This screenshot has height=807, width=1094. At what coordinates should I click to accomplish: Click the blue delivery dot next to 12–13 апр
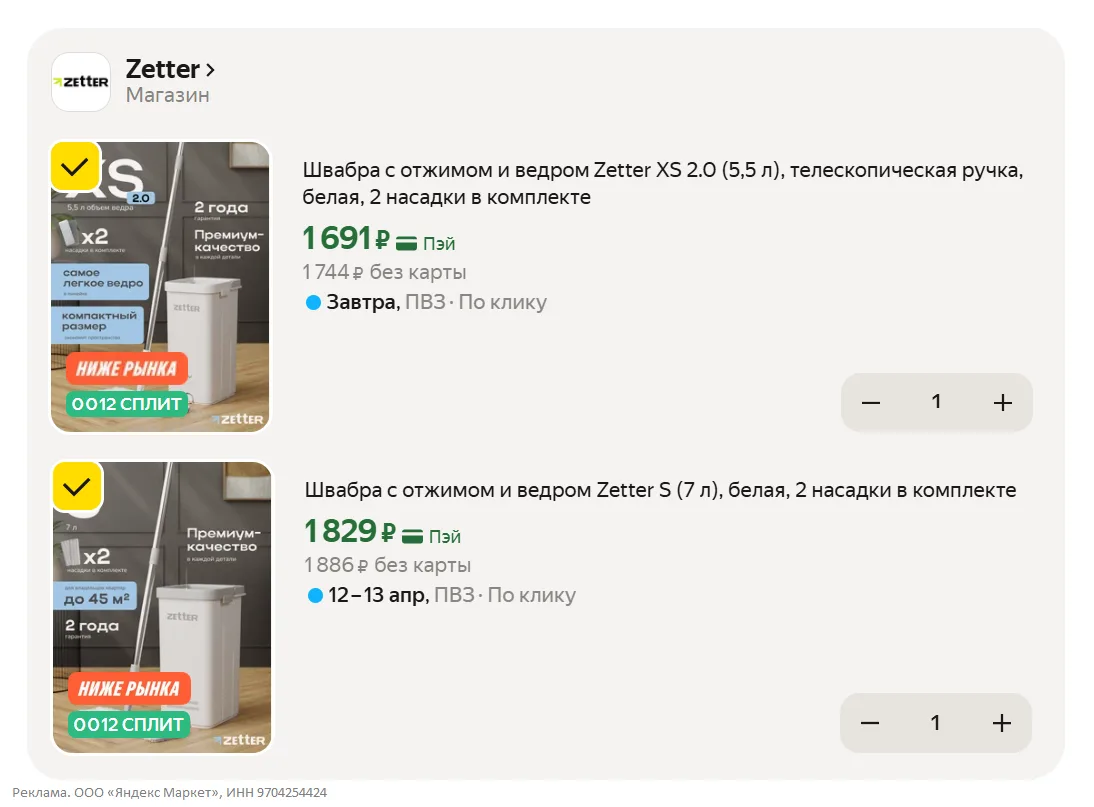tap(315, 596)
